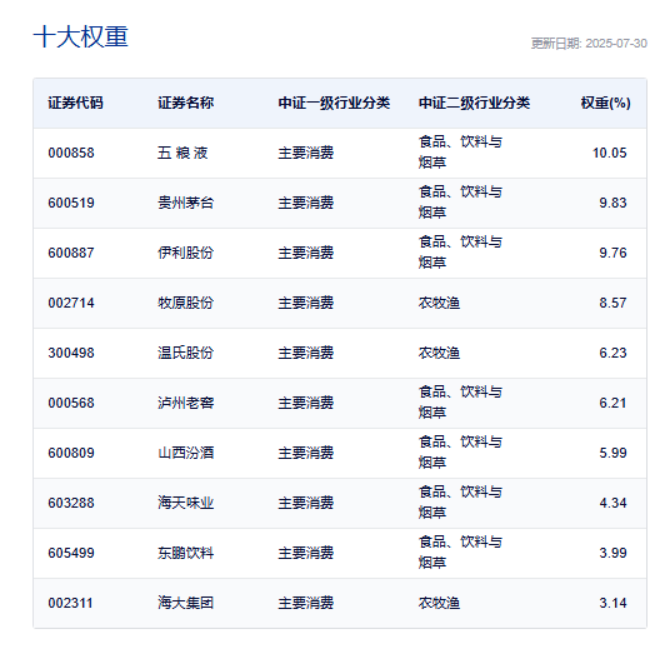Click 食品、饮料与烟草 in the 山西汾酒 row

[460, 453]
